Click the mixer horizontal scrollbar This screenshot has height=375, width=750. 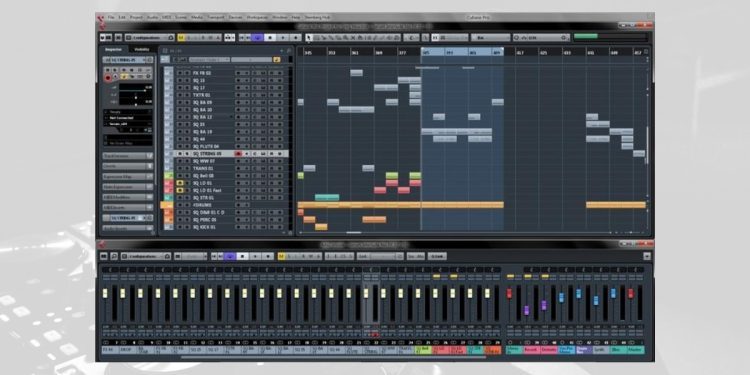(x=333, y=357)
